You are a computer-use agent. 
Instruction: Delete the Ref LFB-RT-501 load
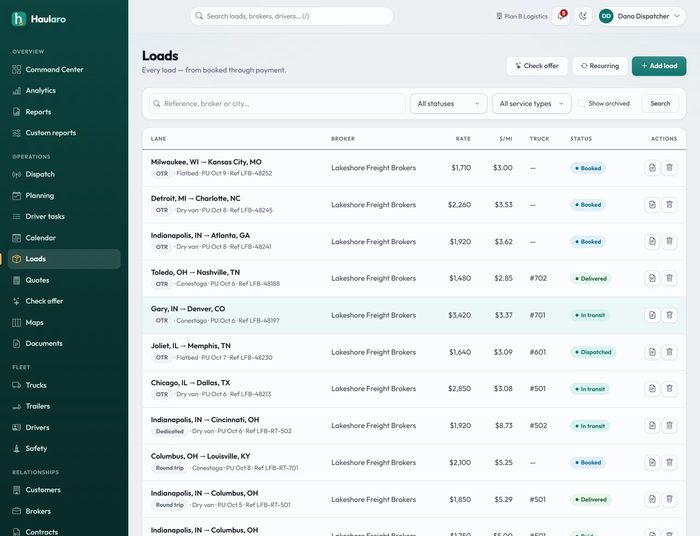[x=669, y=499]
